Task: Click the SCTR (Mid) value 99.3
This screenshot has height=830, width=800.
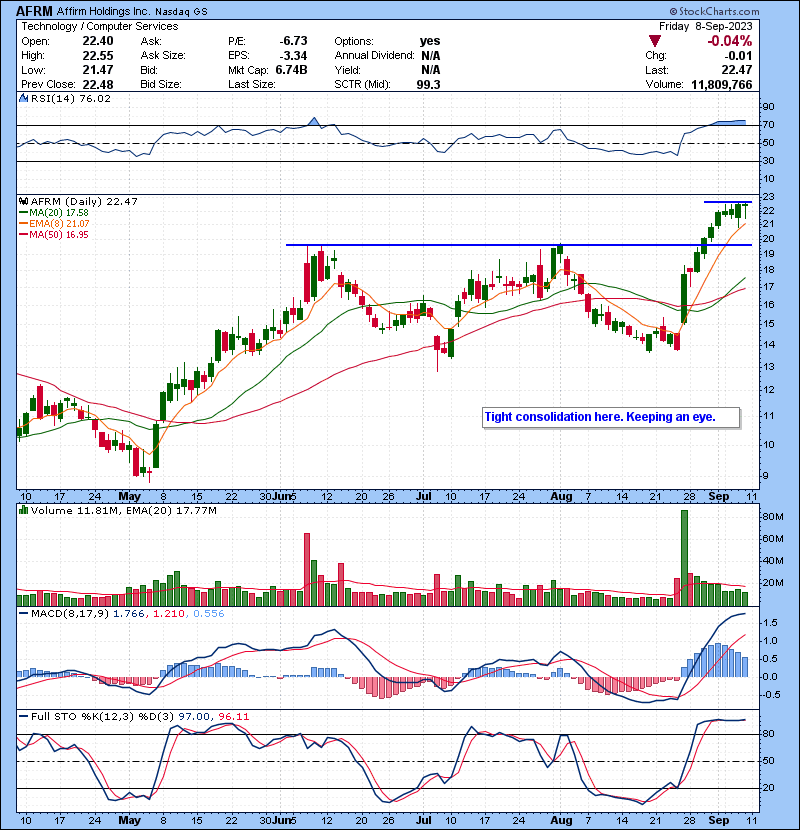Action: 428,85
